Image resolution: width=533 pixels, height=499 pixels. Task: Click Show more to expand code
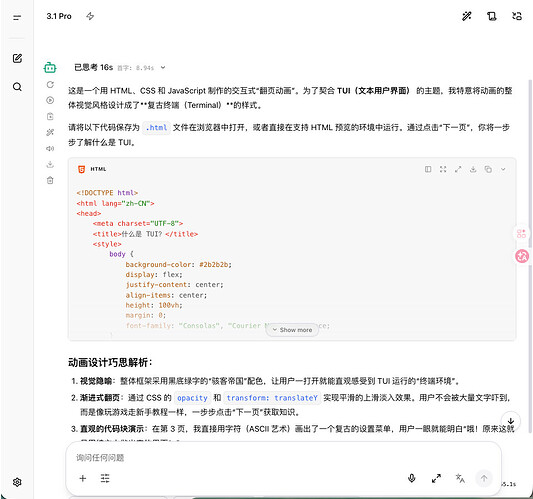point(292,330)
